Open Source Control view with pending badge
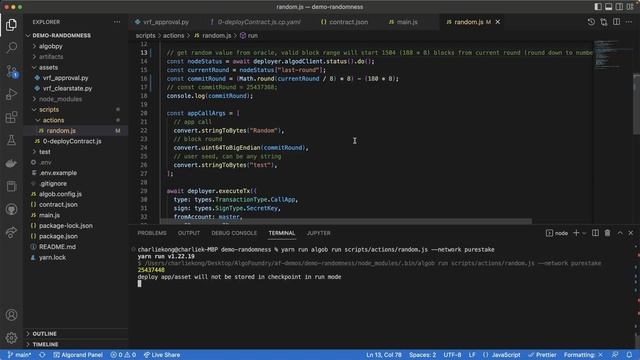This screenshot has width=640, height=360. tap(11, 71)
